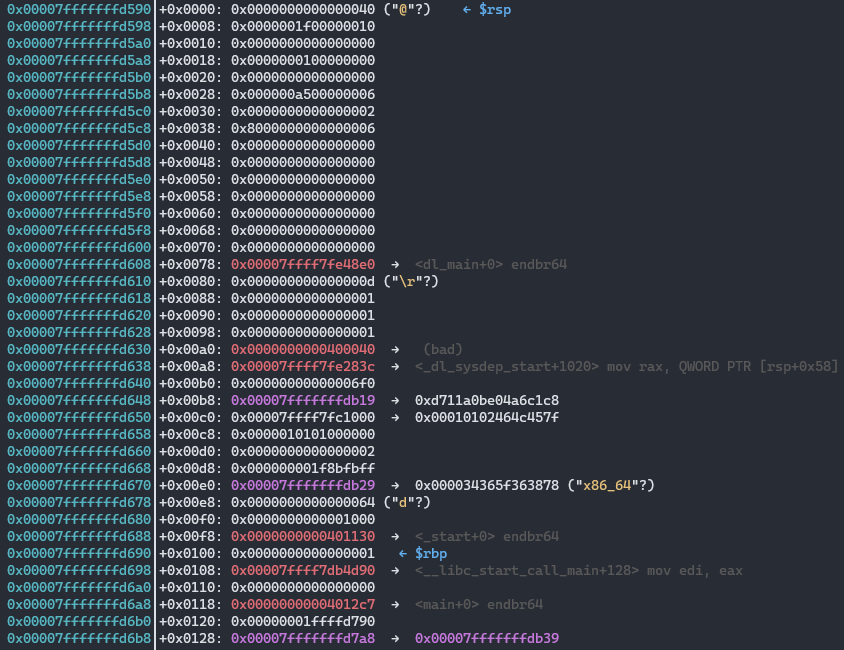Click the <_start+0> endbr64 symbol
Viewport: 844px width, 650px height.
point(487,536)
